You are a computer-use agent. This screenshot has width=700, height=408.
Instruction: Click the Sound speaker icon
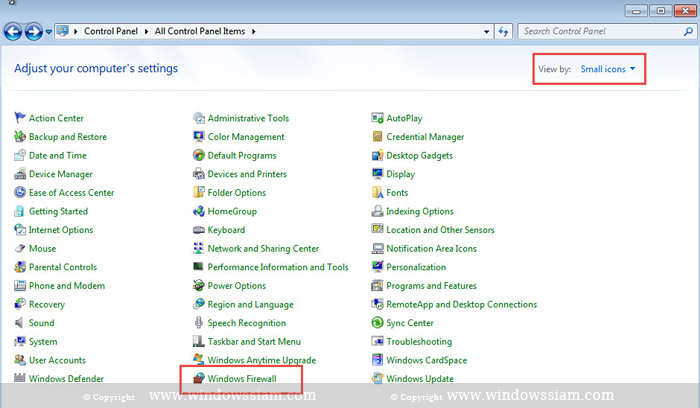(x=20, y=323)
